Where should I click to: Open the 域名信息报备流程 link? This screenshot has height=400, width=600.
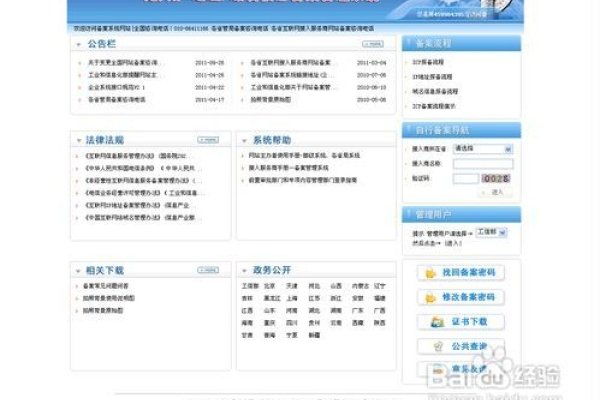435,91
